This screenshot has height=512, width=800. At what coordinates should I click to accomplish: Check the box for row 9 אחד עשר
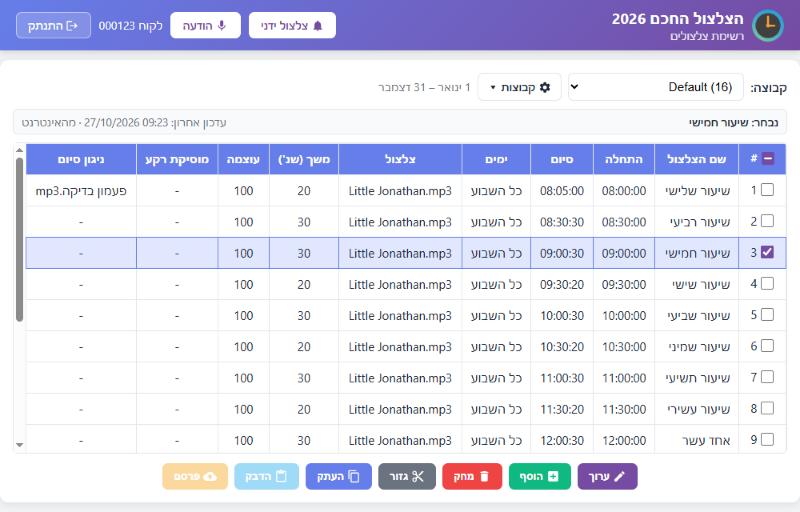pyautogui.click(x=767, y=439)
